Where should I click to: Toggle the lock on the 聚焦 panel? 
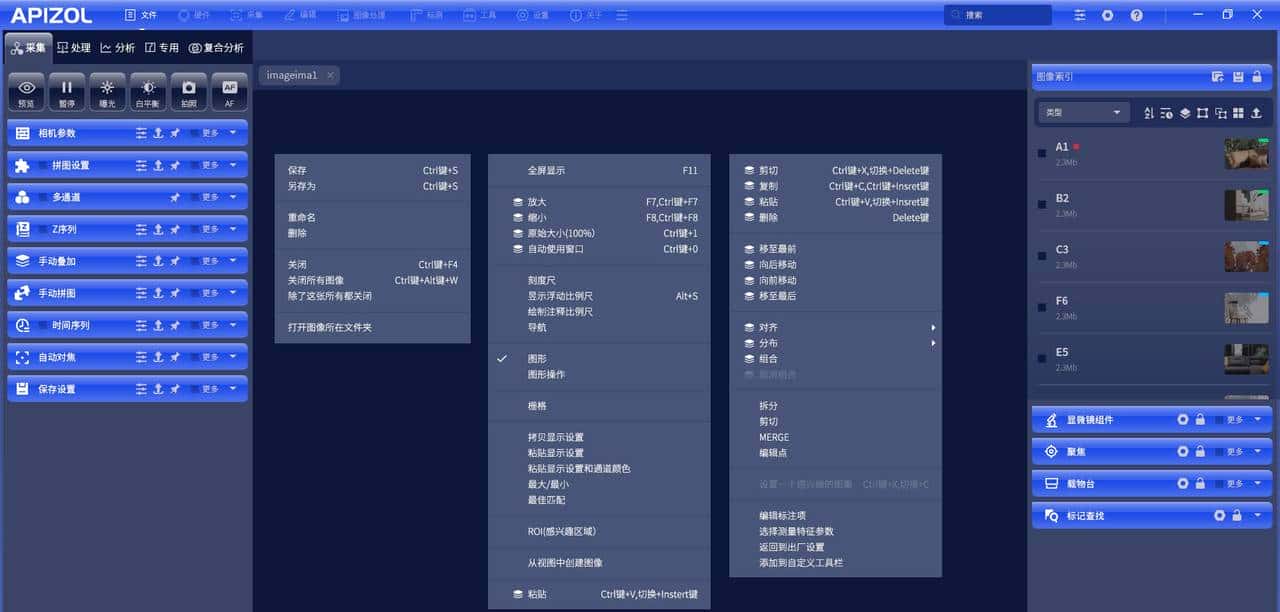1201,451
